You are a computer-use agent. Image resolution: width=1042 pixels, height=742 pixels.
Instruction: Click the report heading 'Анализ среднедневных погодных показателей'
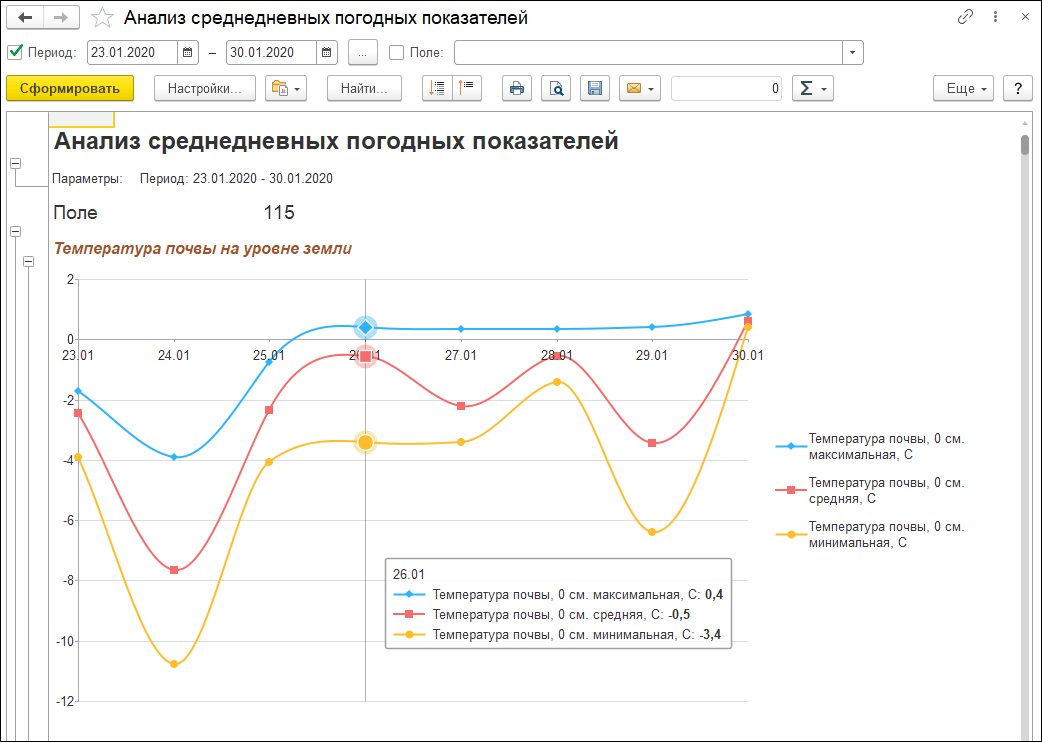pyautogui.click(x=336, y=141)
